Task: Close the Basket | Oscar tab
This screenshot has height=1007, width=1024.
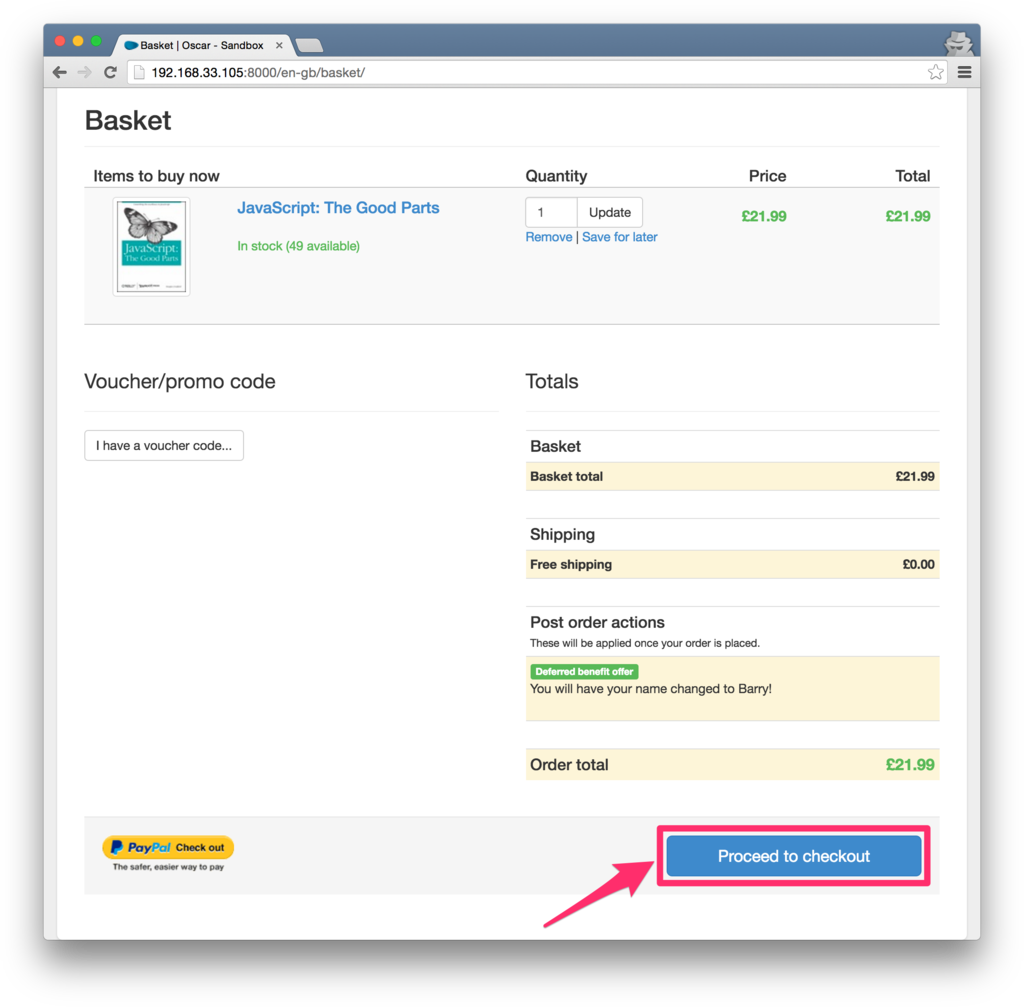Action: pos(279,45)
